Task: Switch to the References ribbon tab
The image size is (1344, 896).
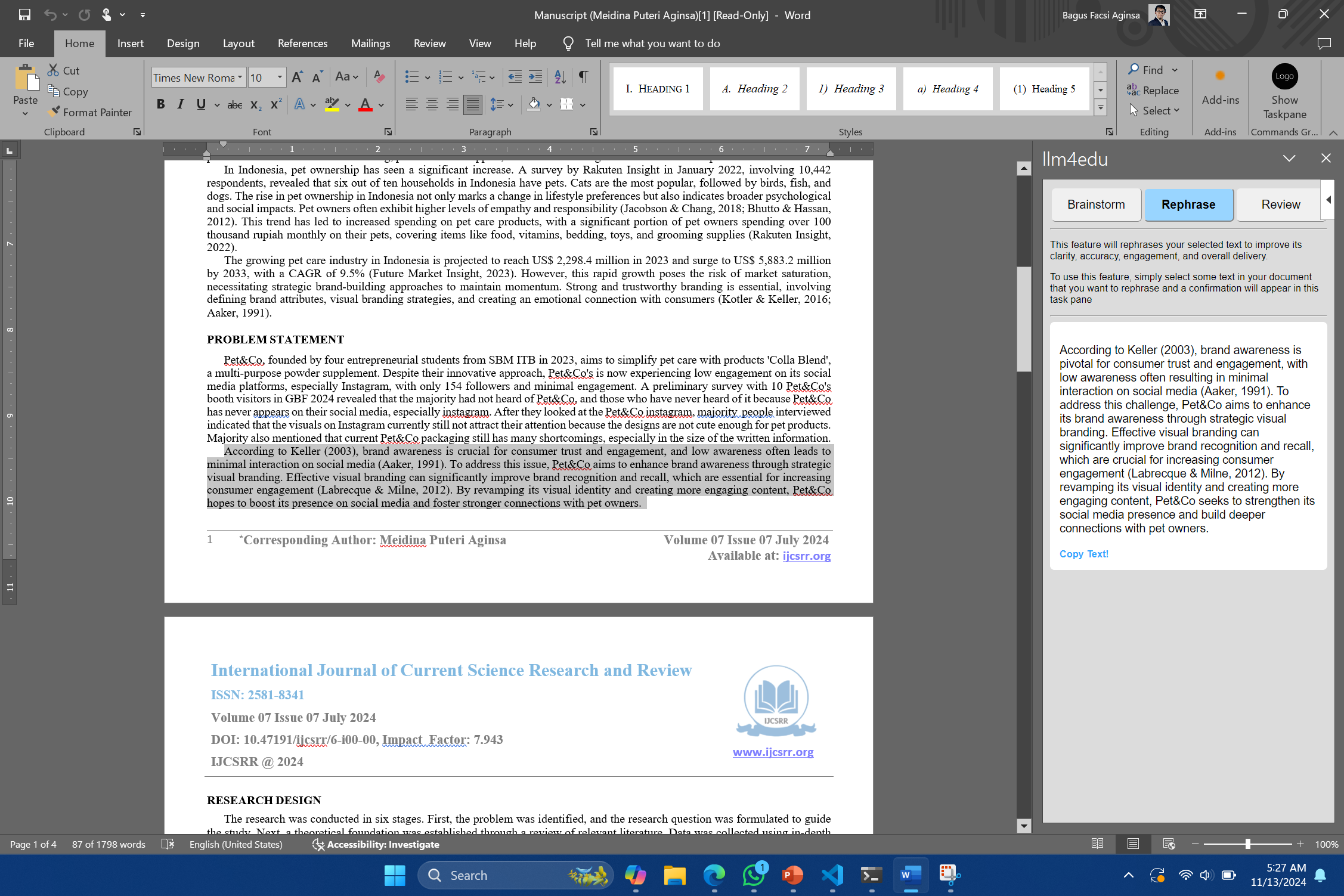Action: 302,43
